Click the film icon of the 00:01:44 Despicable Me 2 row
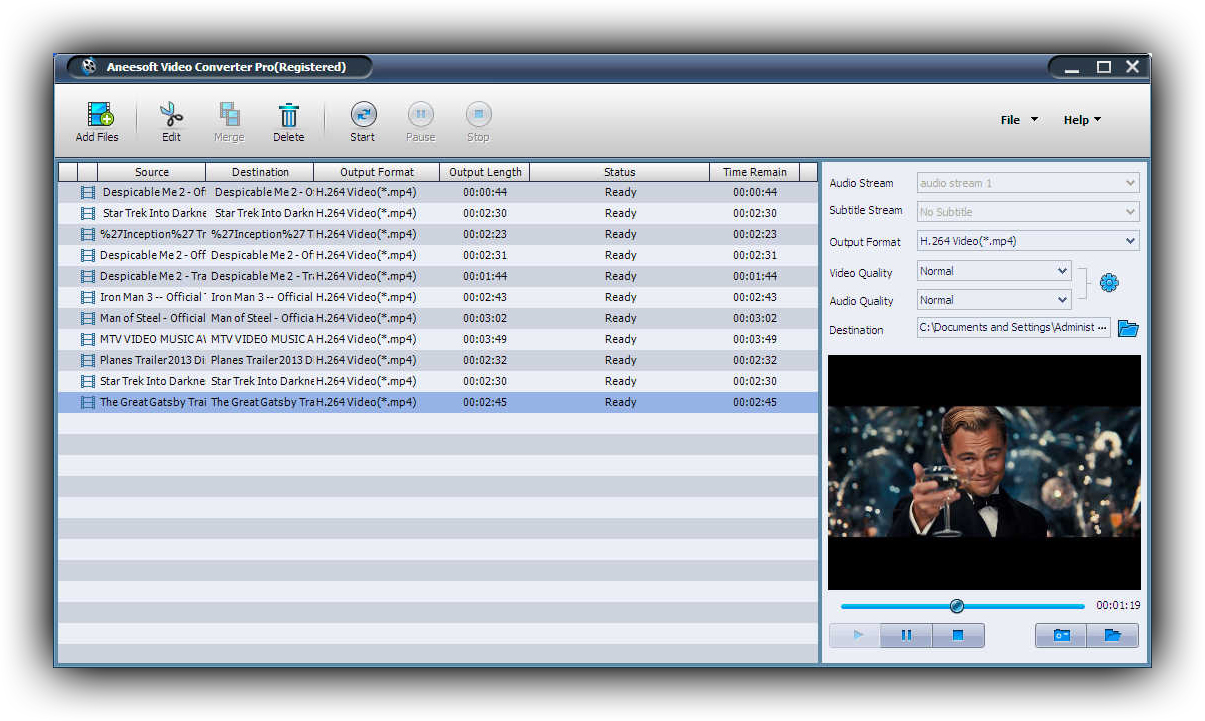 pyautogui.click(x=88, y=276)
